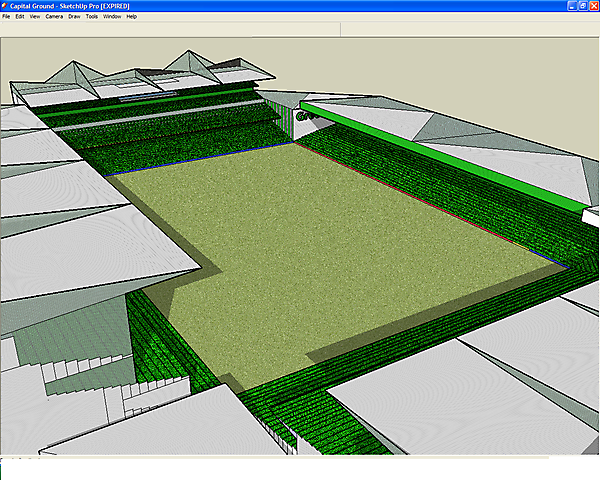Click the blue line at pitch's far edge
Viewport: 600px width, 480px height.
[x=200, y=160]
